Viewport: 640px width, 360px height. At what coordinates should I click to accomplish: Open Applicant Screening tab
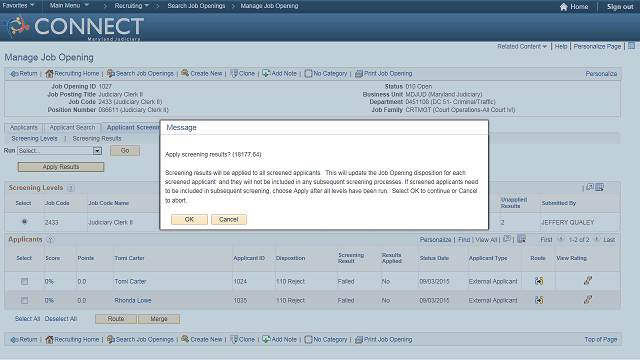131,127
